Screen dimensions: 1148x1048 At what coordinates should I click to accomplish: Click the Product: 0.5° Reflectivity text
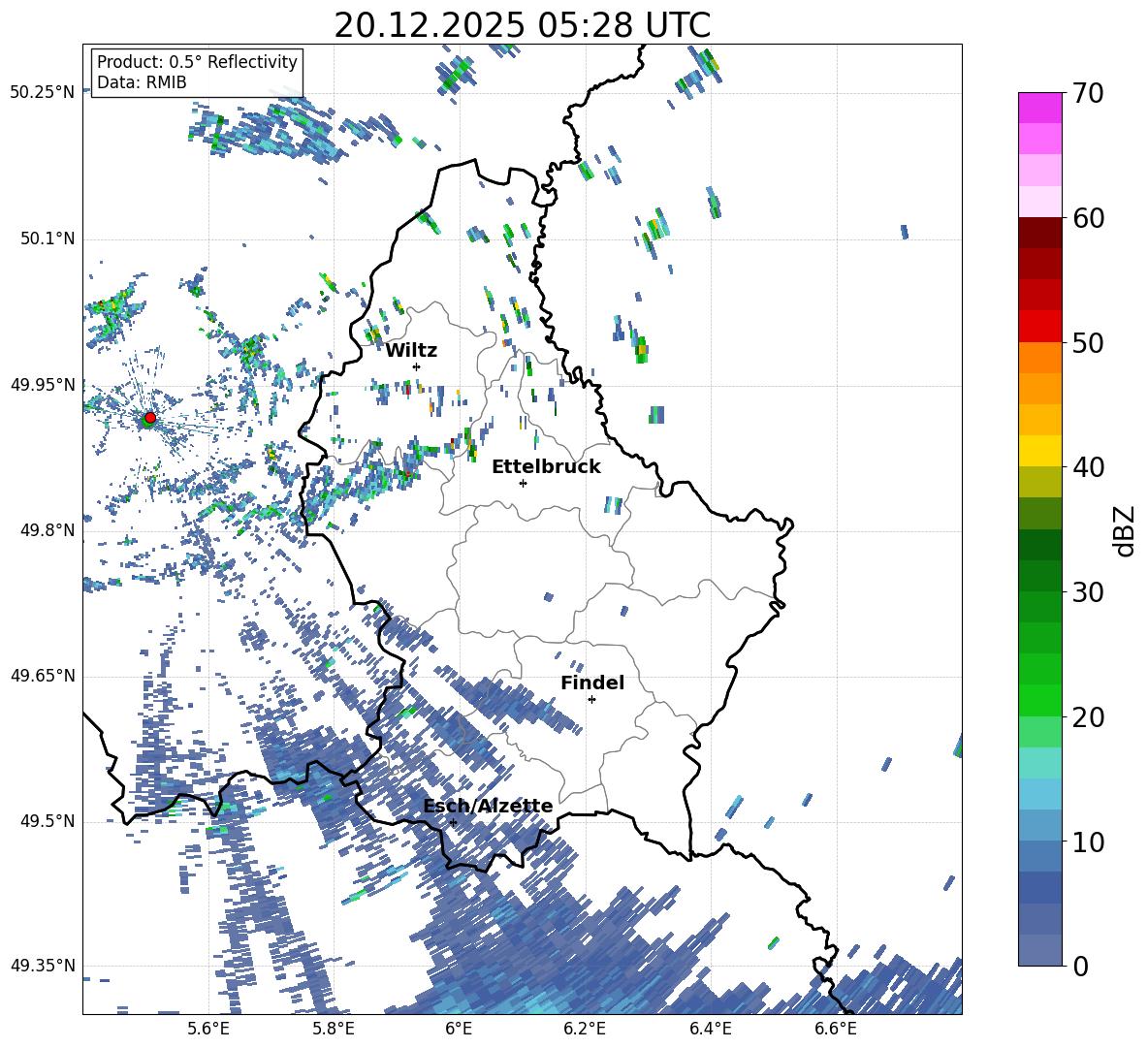(x=197, y=62)
